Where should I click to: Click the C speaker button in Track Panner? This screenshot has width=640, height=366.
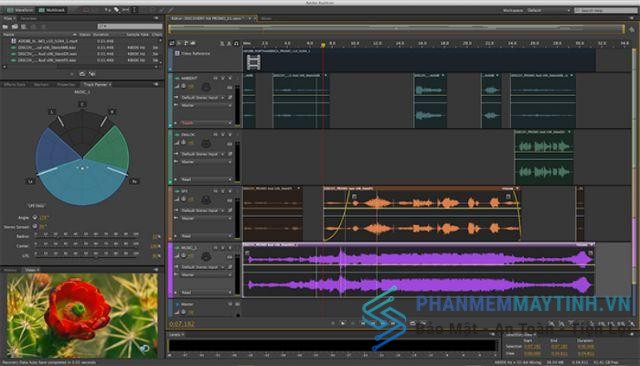click(82, 104)
